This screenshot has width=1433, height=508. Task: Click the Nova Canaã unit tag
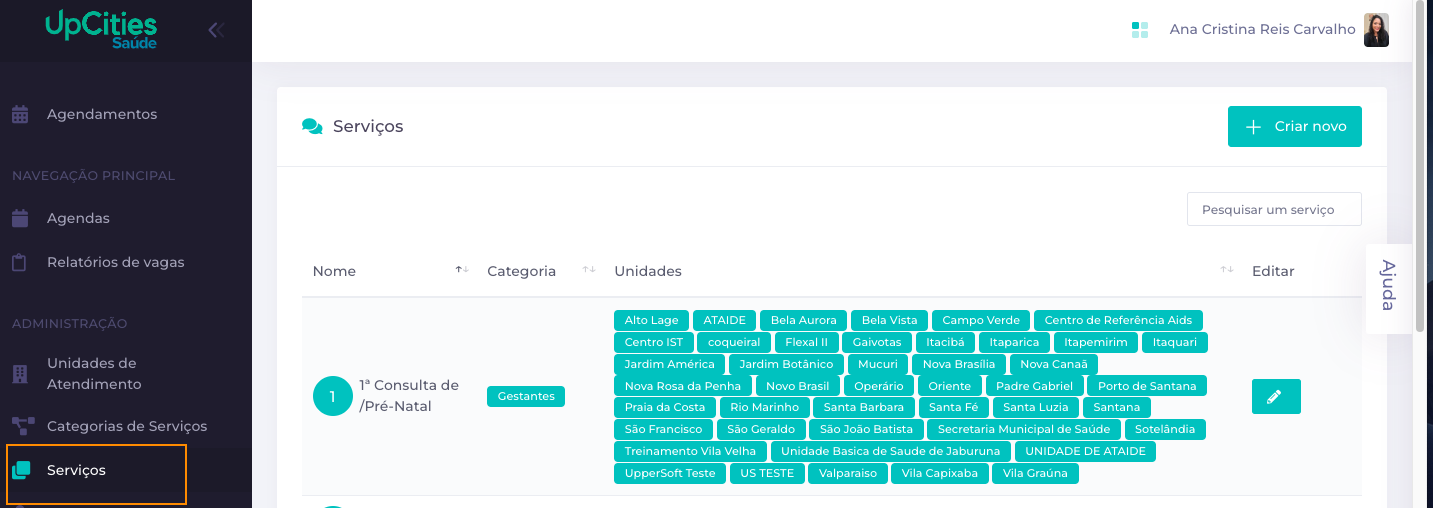[x=1054, y=364]
